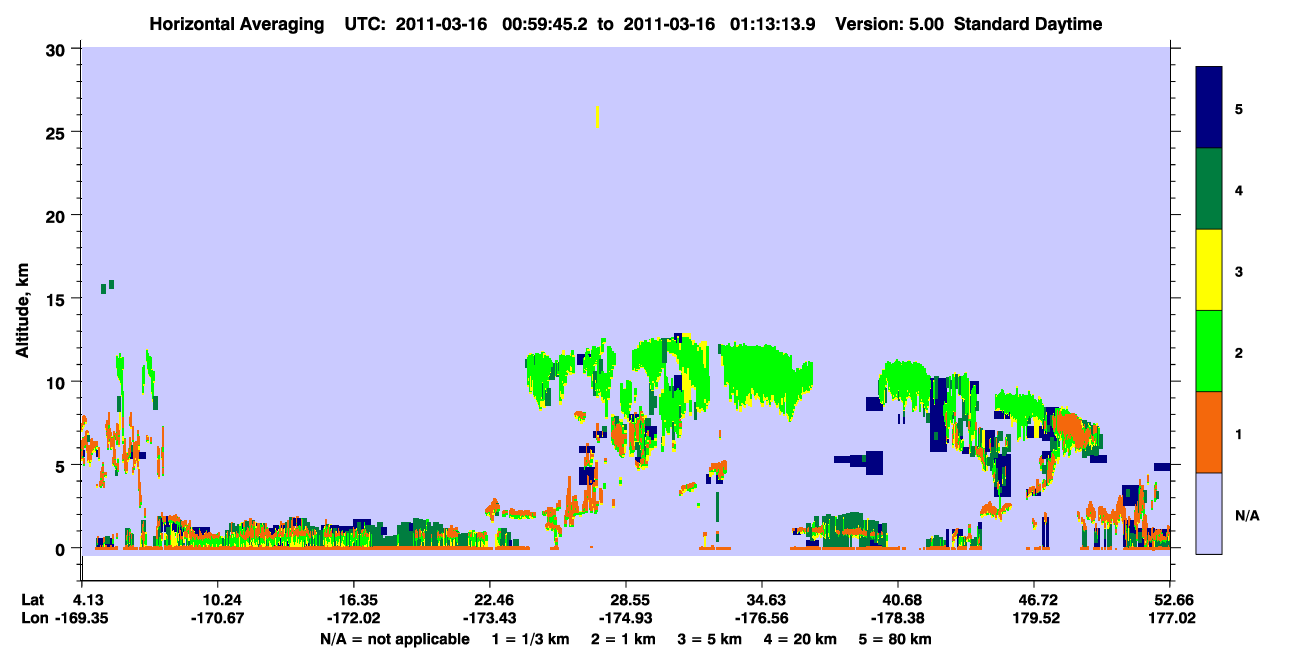Image resolution: width=1300 pixels, height=667 pixels.
Task: Click the end time '01:13:13.9'
Action: pyautogui.click(x=774, y=24)
